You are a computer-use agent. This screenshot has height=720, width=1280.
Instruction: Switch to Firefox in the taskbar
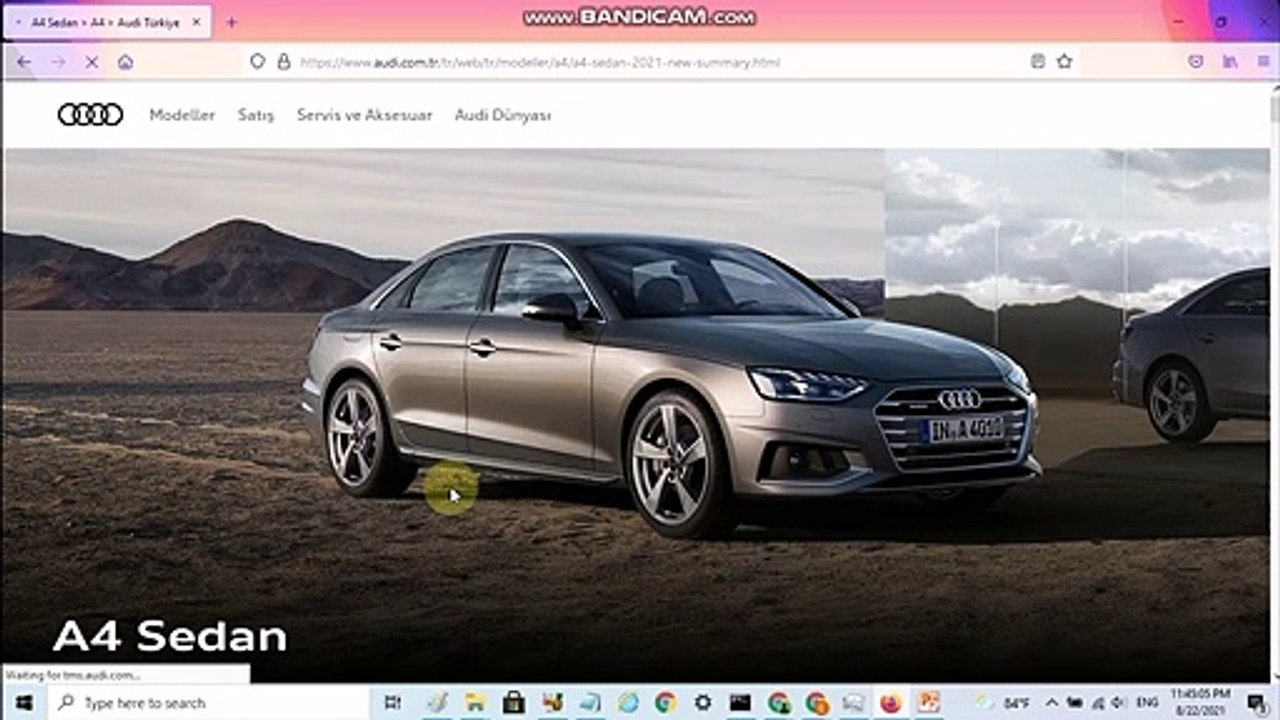click(x=891, y=703)
